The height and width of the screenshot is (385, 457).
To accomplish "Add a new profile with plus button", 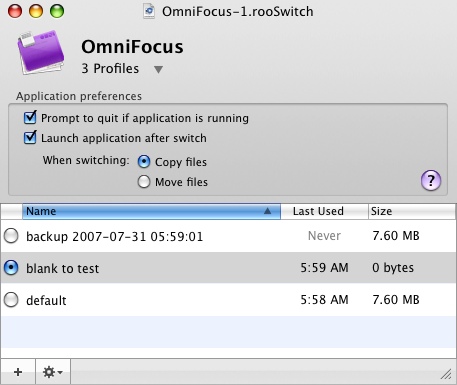I will tap(18, 372).
